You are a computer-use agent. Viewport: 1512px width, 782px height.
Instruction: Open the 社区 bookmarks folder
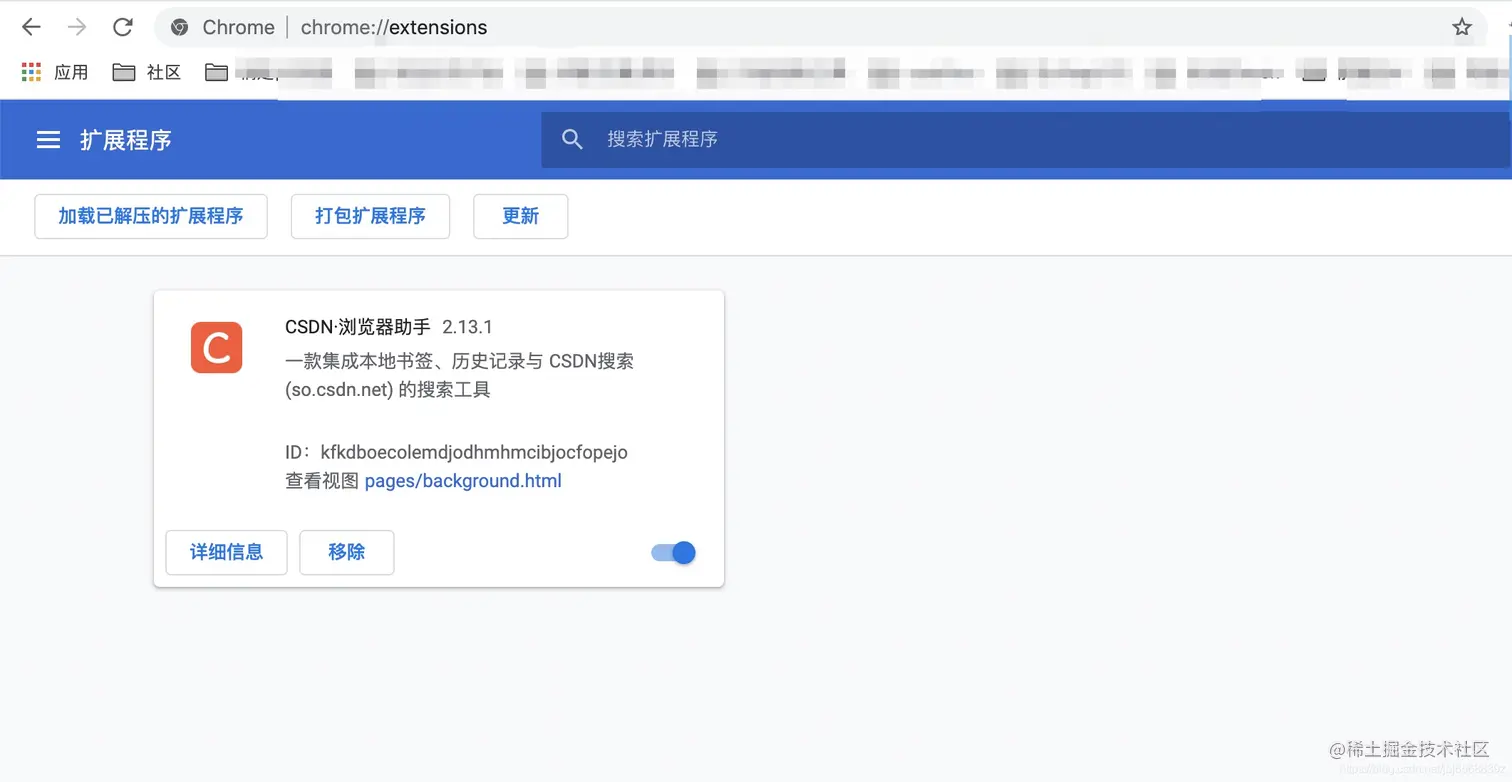coord(147,72)
